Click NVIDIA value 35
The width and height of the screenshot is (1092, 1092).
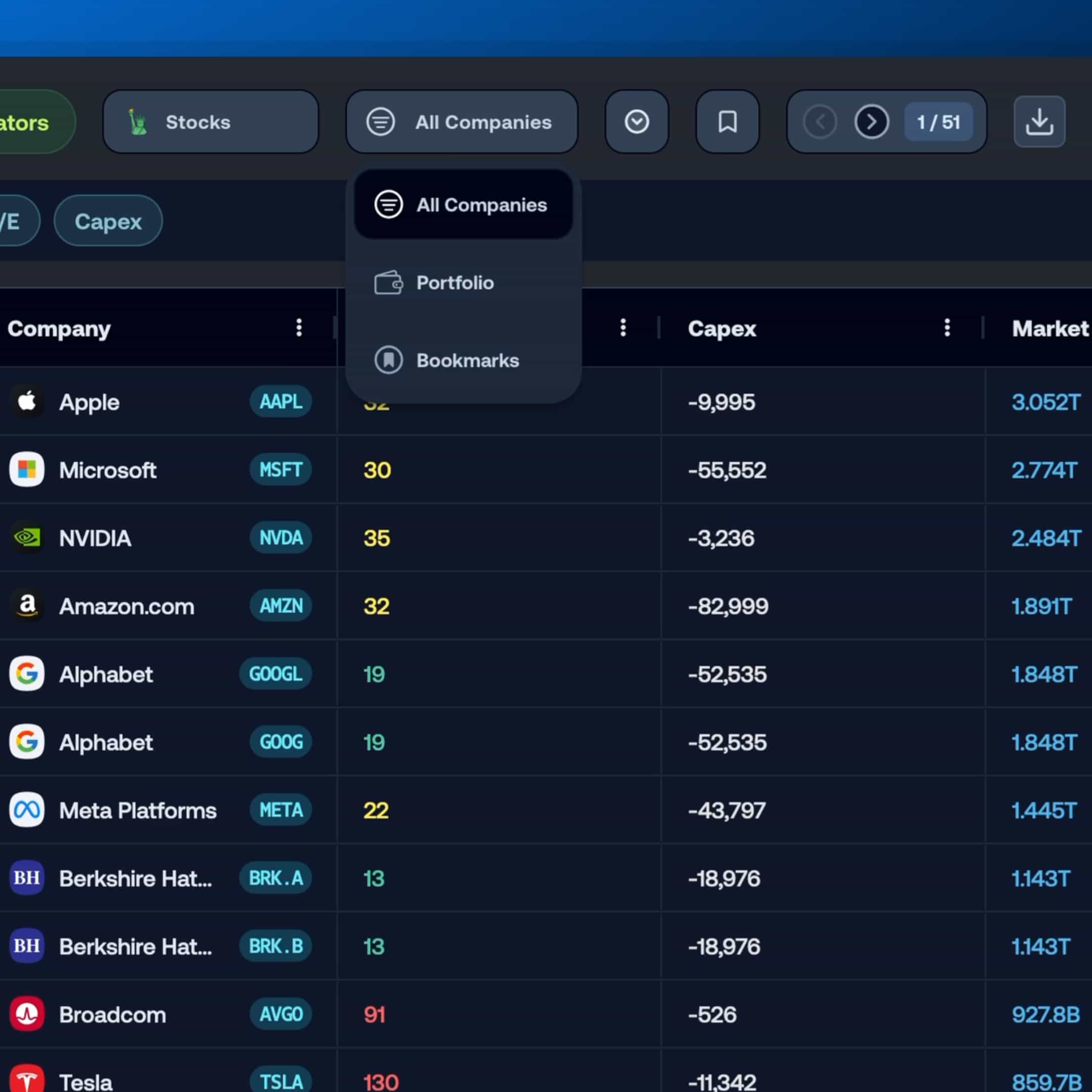point(377,538)
